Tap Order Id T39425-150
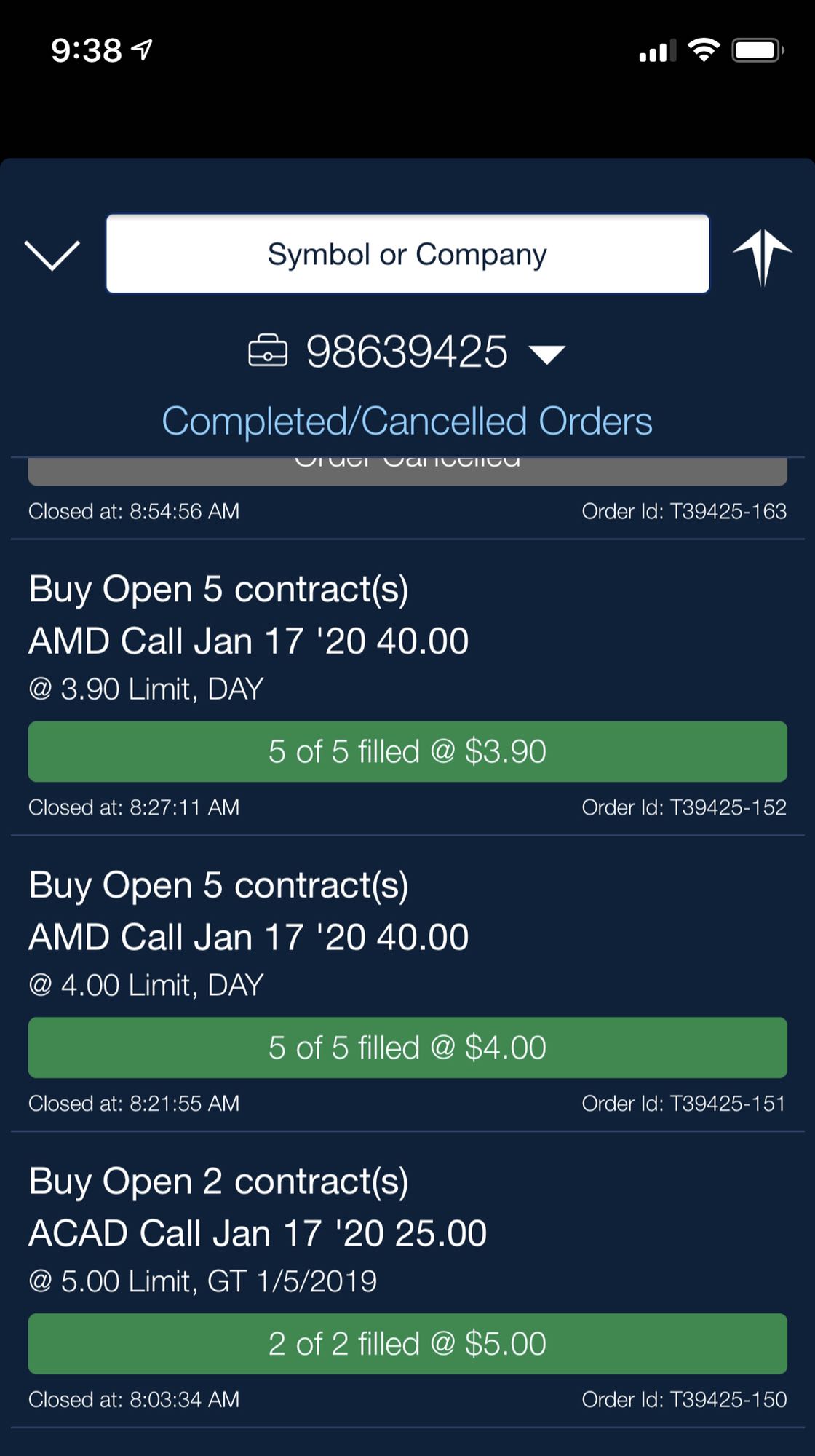This screenshot has height=1456, width=815. point(683,1400)
